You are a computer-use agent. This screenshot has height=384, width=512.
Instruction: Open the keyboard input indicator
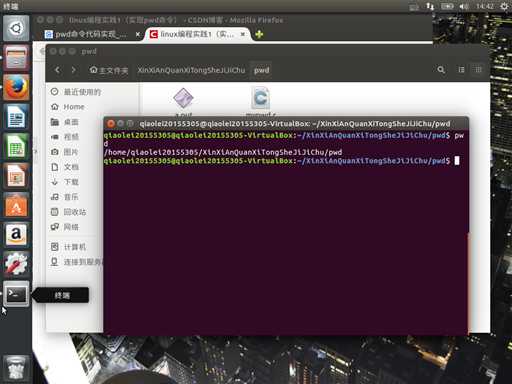414,7
